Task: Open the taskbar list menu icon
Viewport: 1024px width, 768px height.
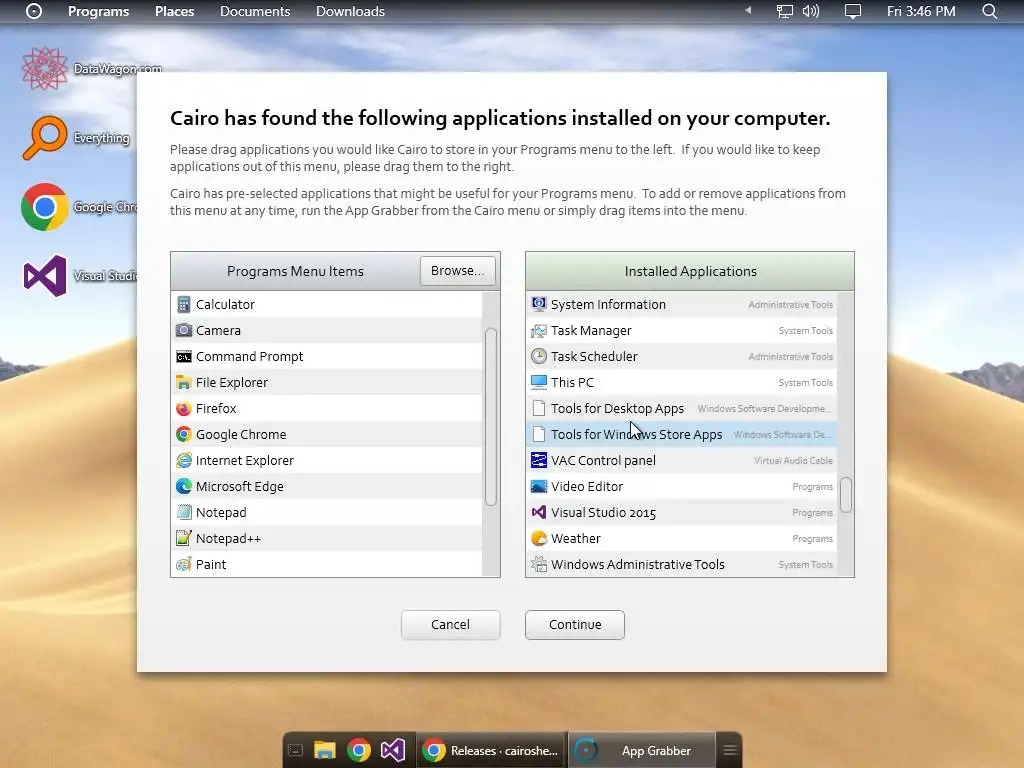Action: (730, 750)
